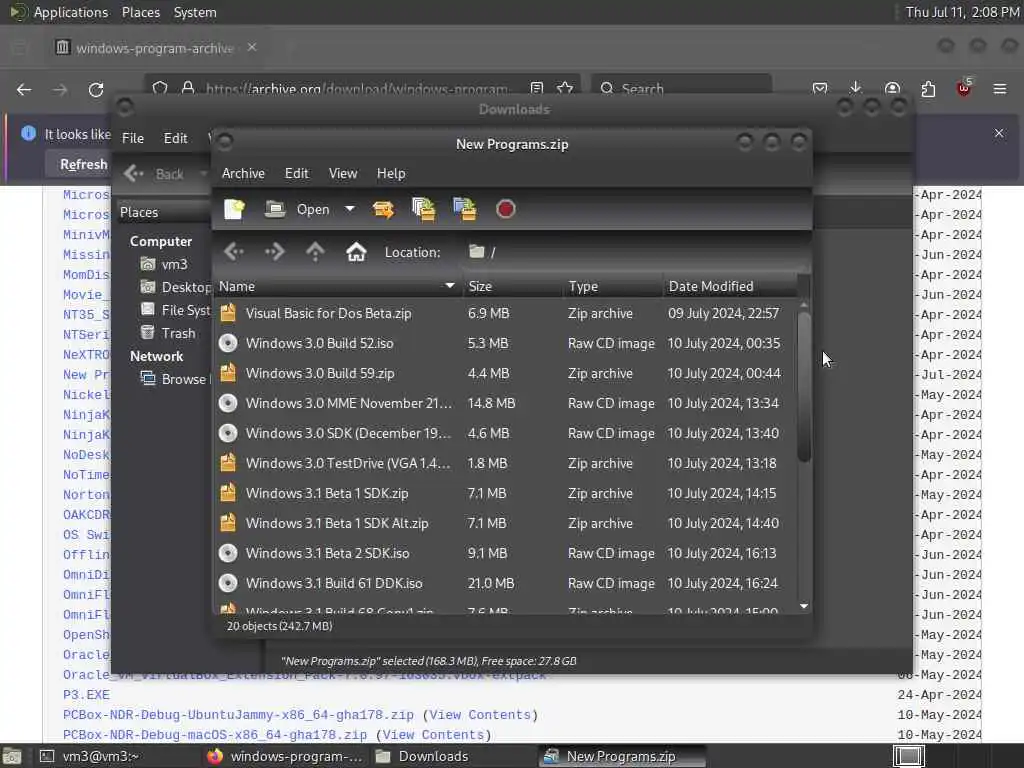Open the Places menu in the top panel
Screen dimensions: 1024x768
click(140, 12)
